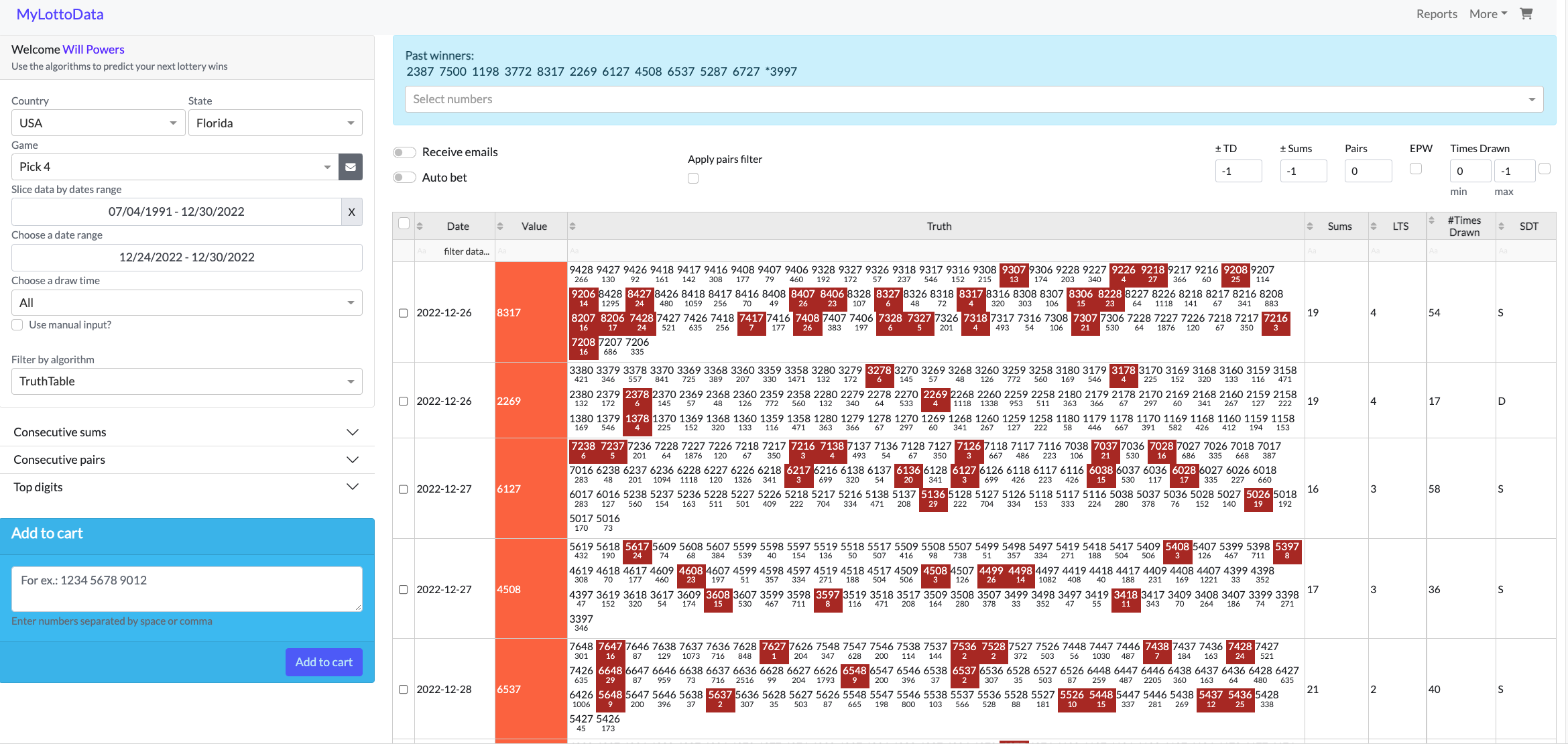
Task: Click the envelope email icon next to Game
Action: point(350,167)
